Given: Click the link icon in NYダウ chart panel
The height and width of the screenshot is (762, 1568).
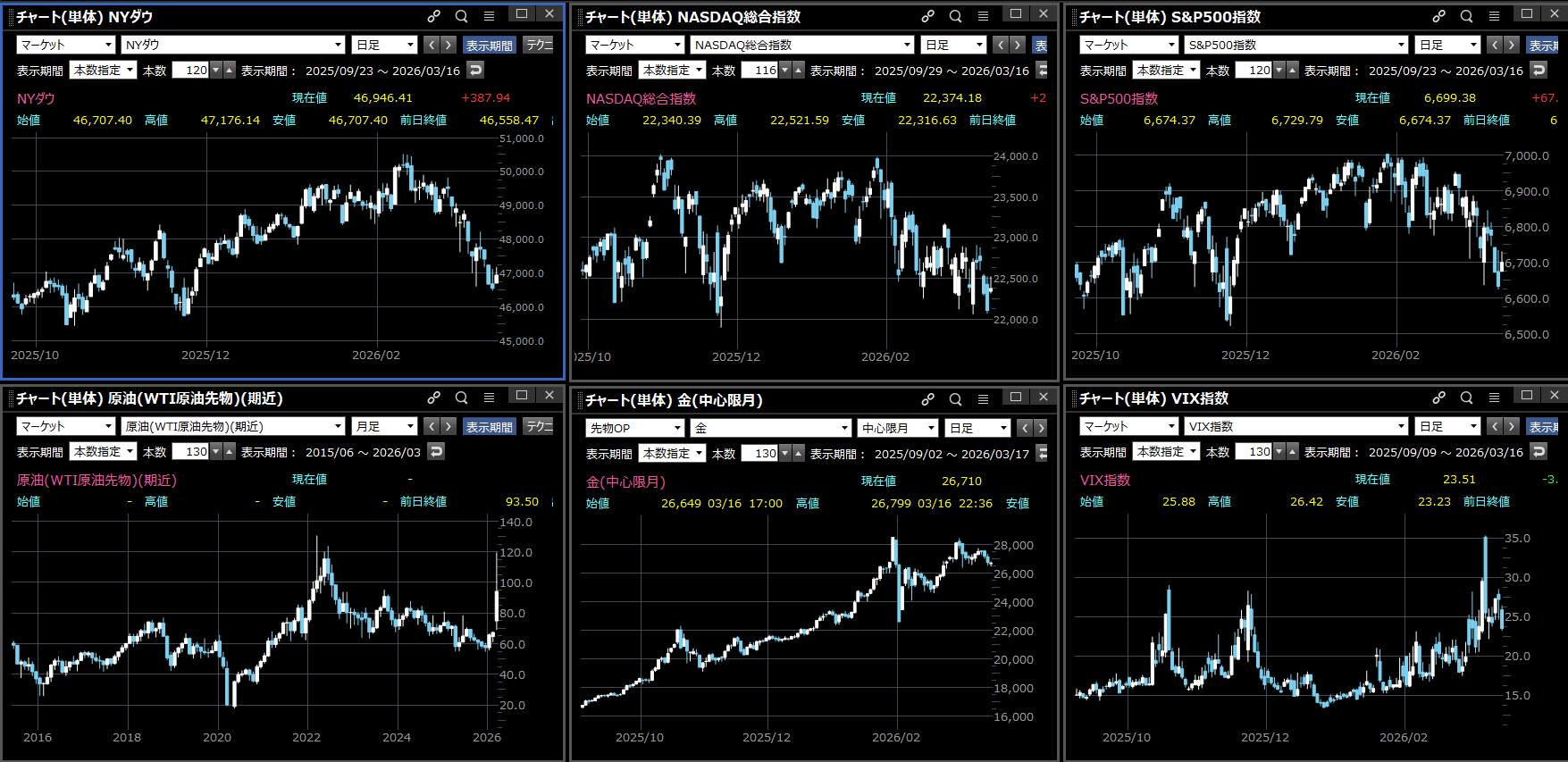Looking at the screenshot, I should click(x=433, y=16).
